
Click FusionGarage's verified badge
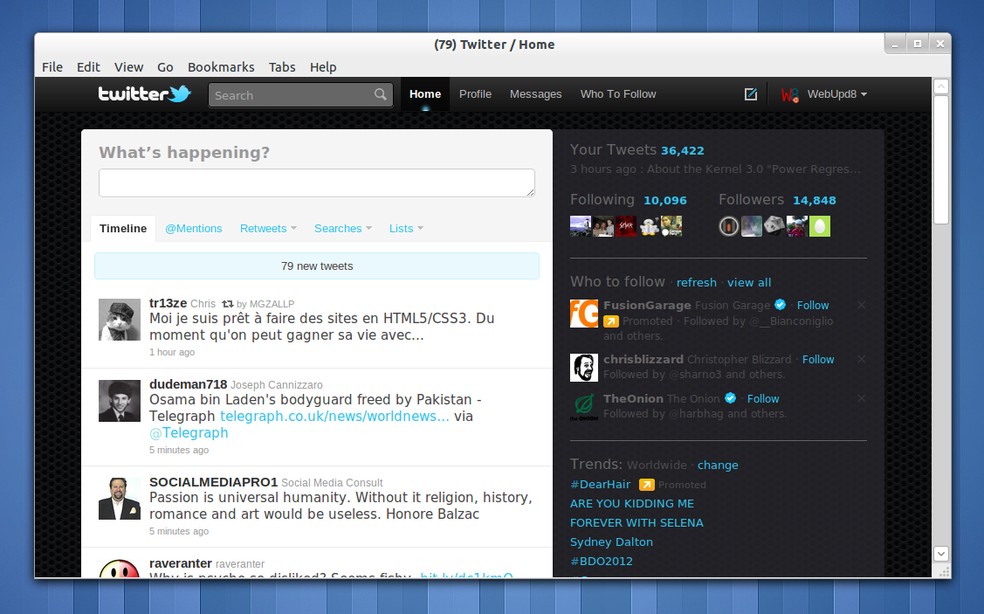pos(780,304)
